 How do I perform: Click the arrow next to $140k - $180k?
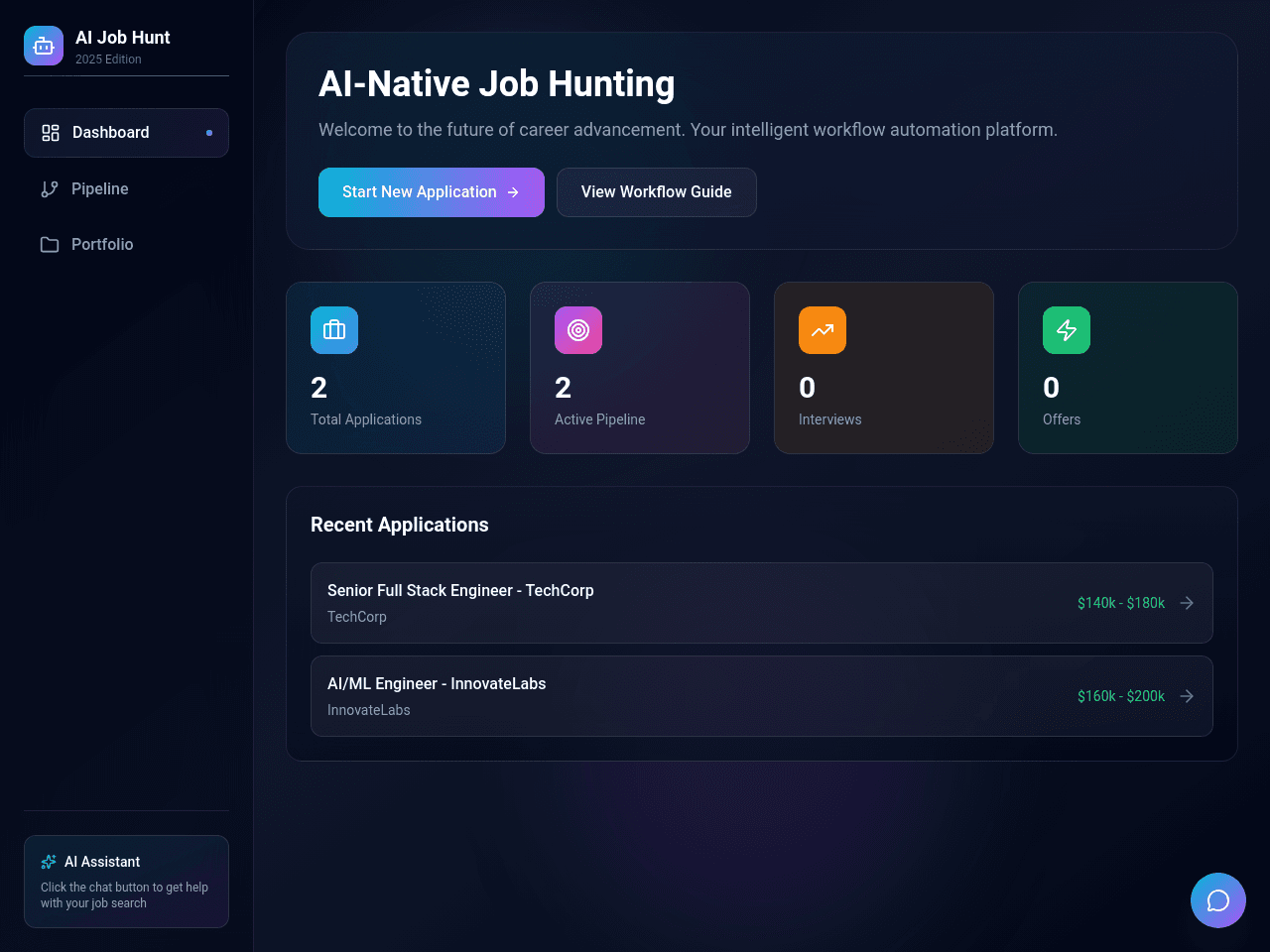tap(1187, 603)
